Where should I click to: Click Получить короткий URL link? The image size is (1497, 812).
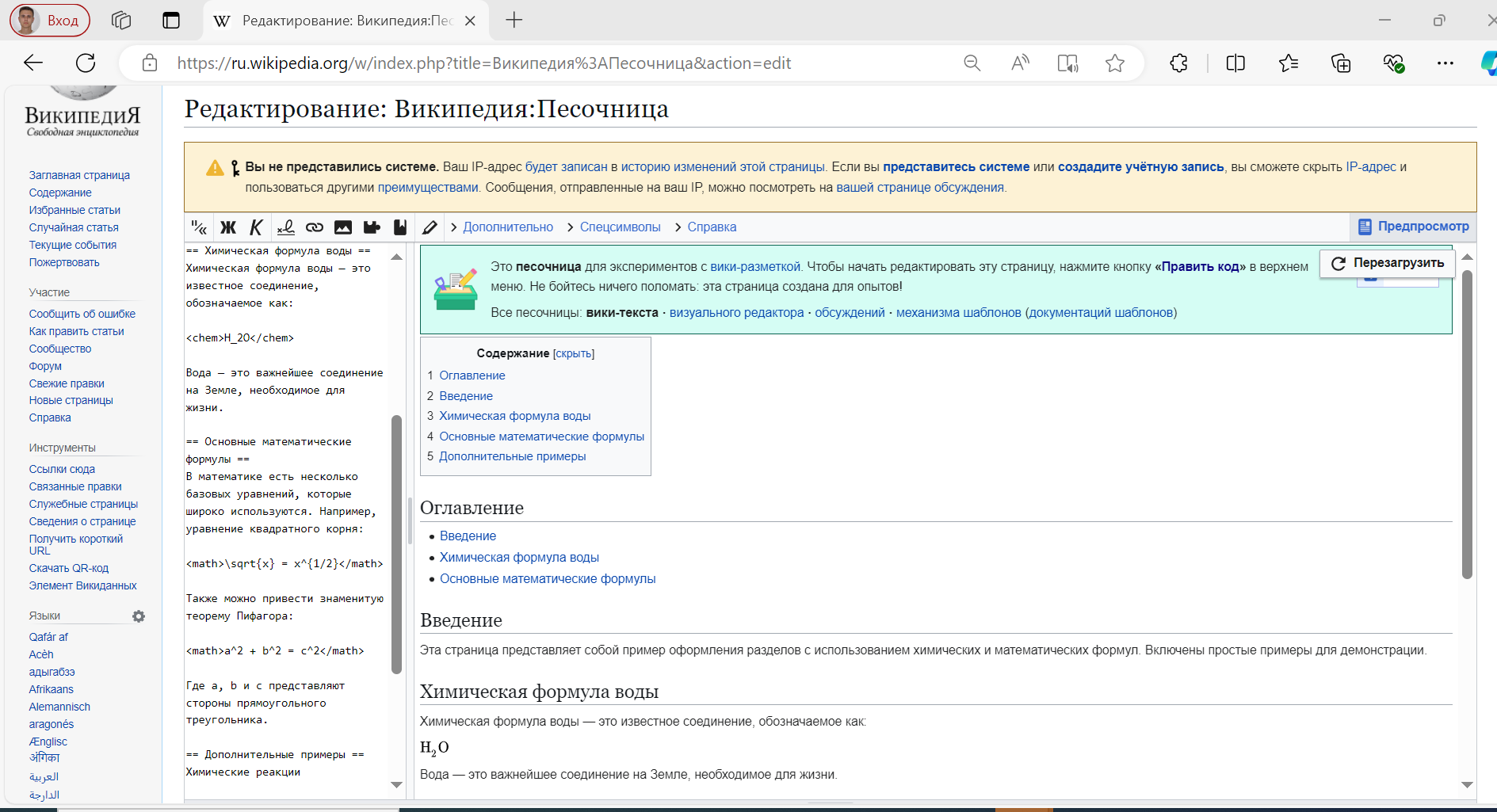(x=75, y=544)
